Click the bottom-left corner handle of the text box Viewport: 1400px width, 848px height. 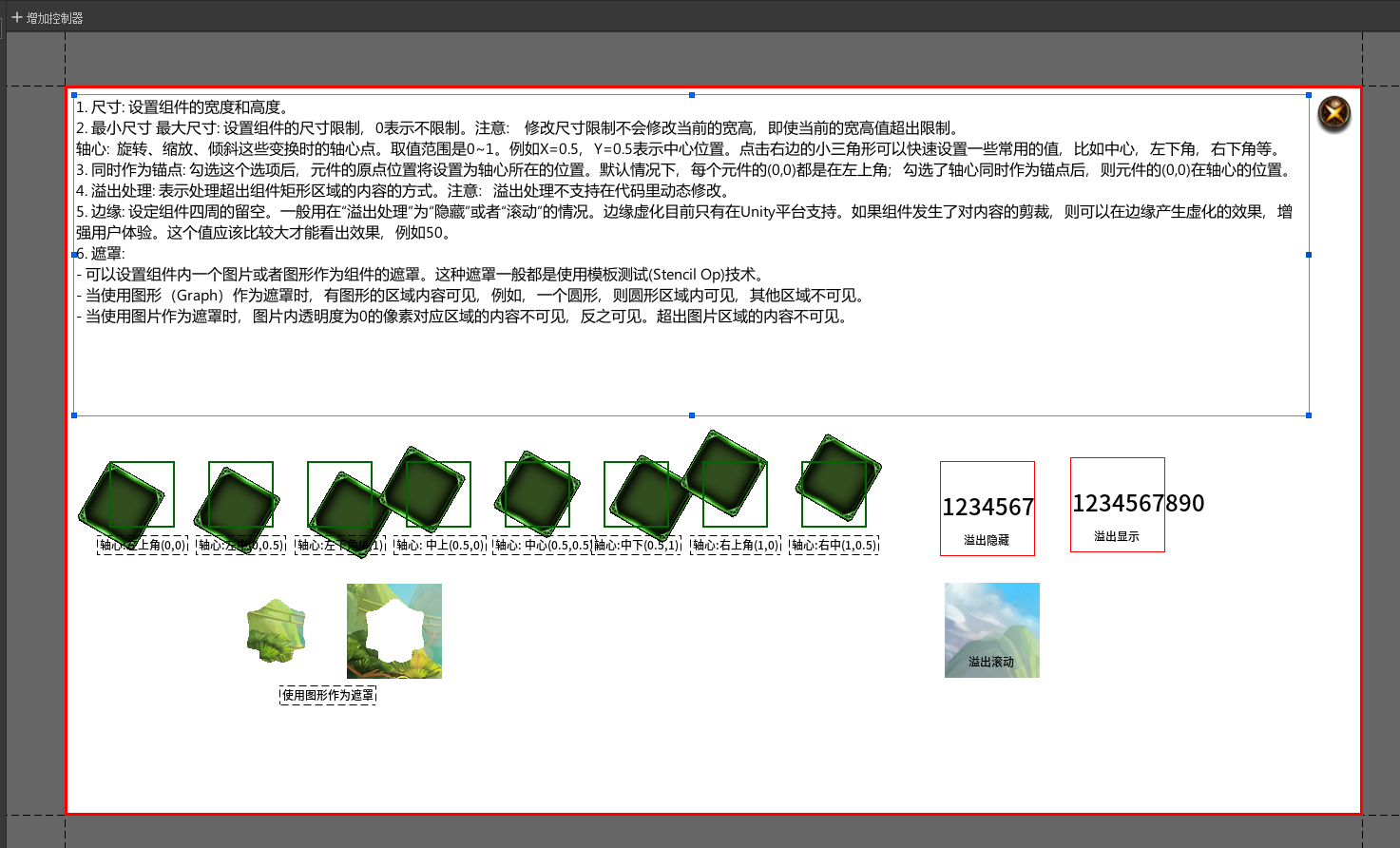(x=74, y=415)
